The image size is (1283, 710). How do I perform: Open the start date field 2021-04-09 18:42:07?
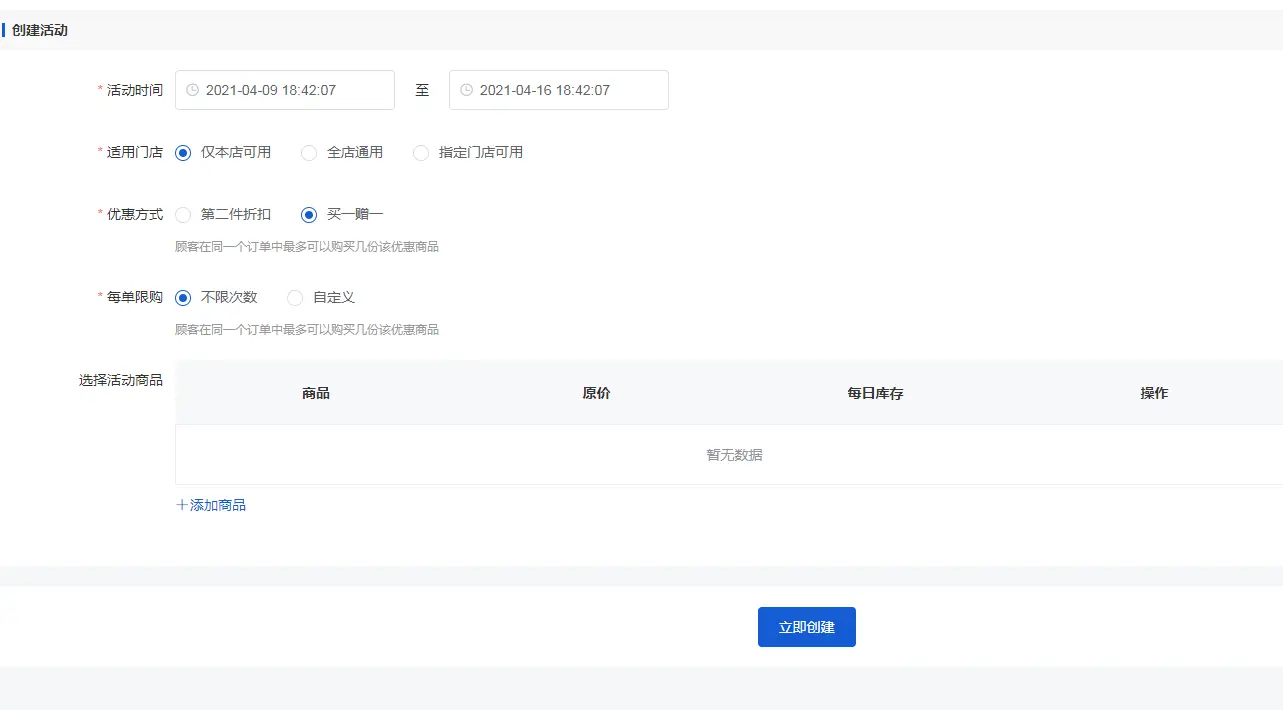pos(285,90)
